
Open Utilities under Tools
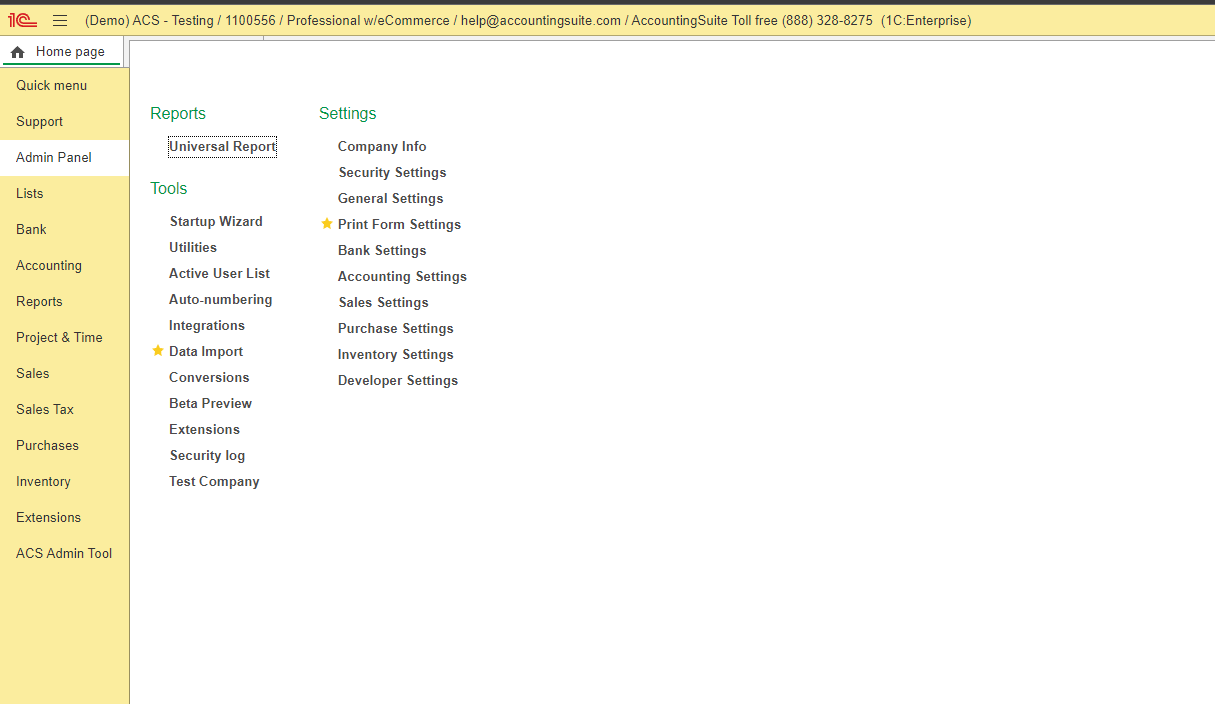193,248
